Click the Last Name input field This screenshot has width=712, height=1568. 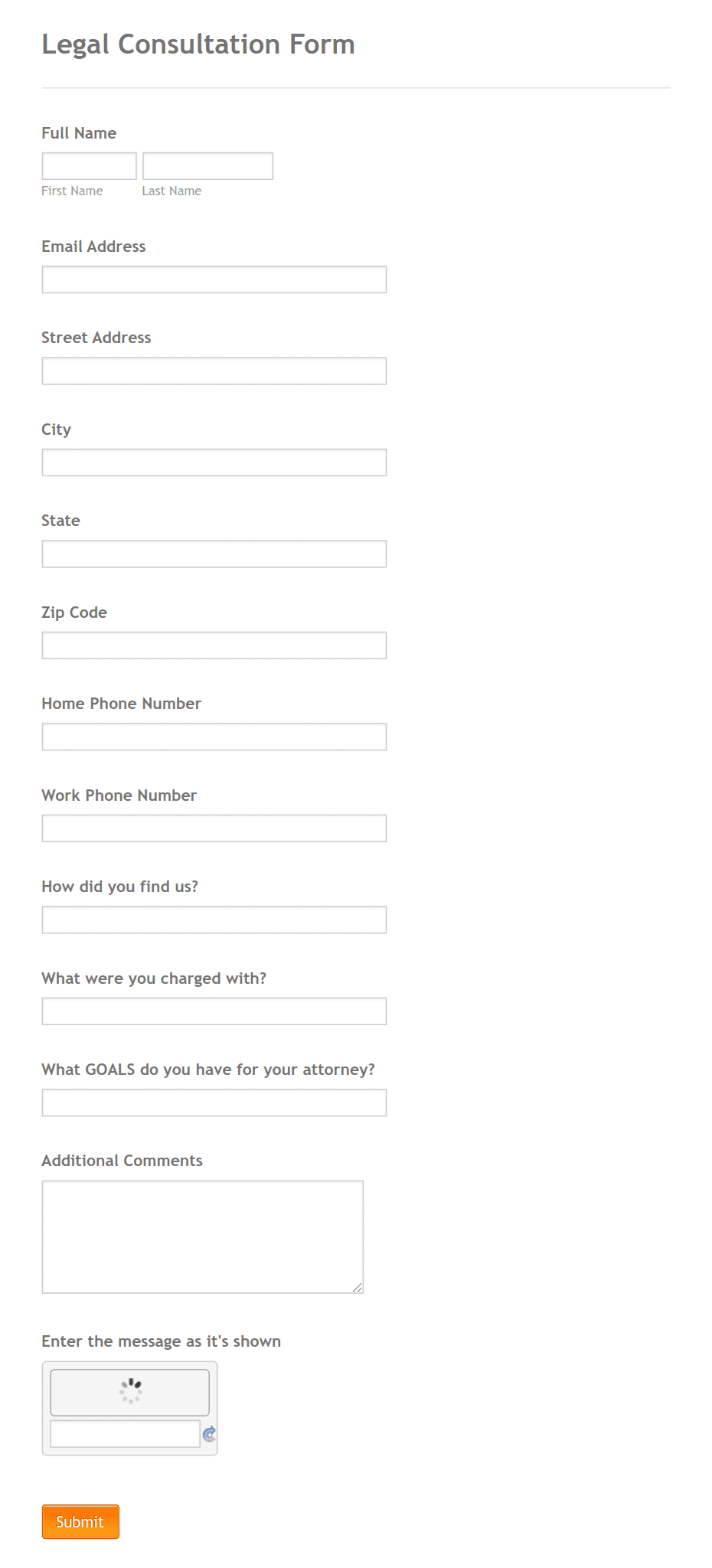(207, 165)
